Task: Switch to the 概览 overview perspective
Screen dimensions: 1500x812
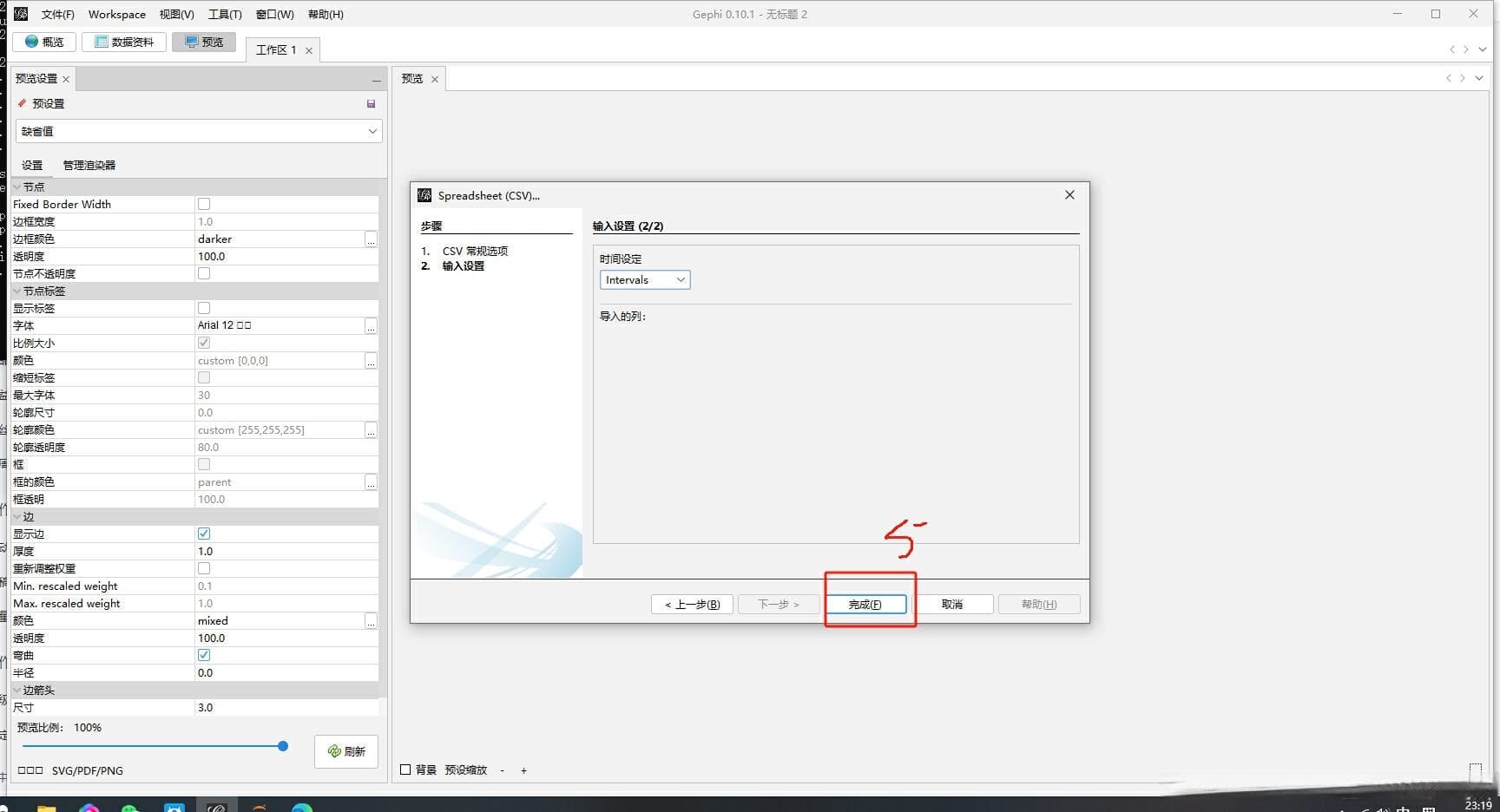Action: tap(44, 42)
